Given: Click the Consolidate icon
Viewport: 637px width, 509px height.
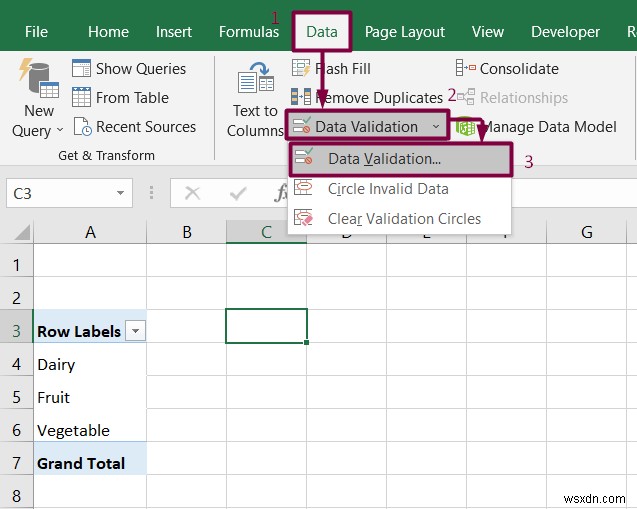Looking at the screenshot, I should (466, 68).
